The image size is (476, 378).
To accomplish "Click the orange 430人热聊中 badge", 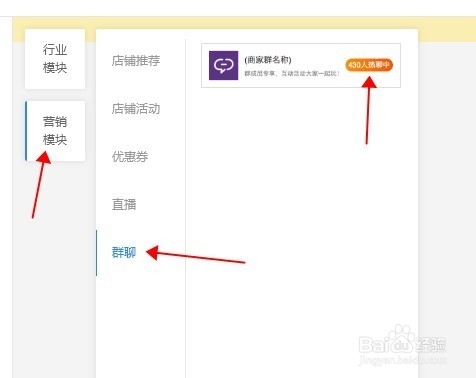I will [369, 65].
